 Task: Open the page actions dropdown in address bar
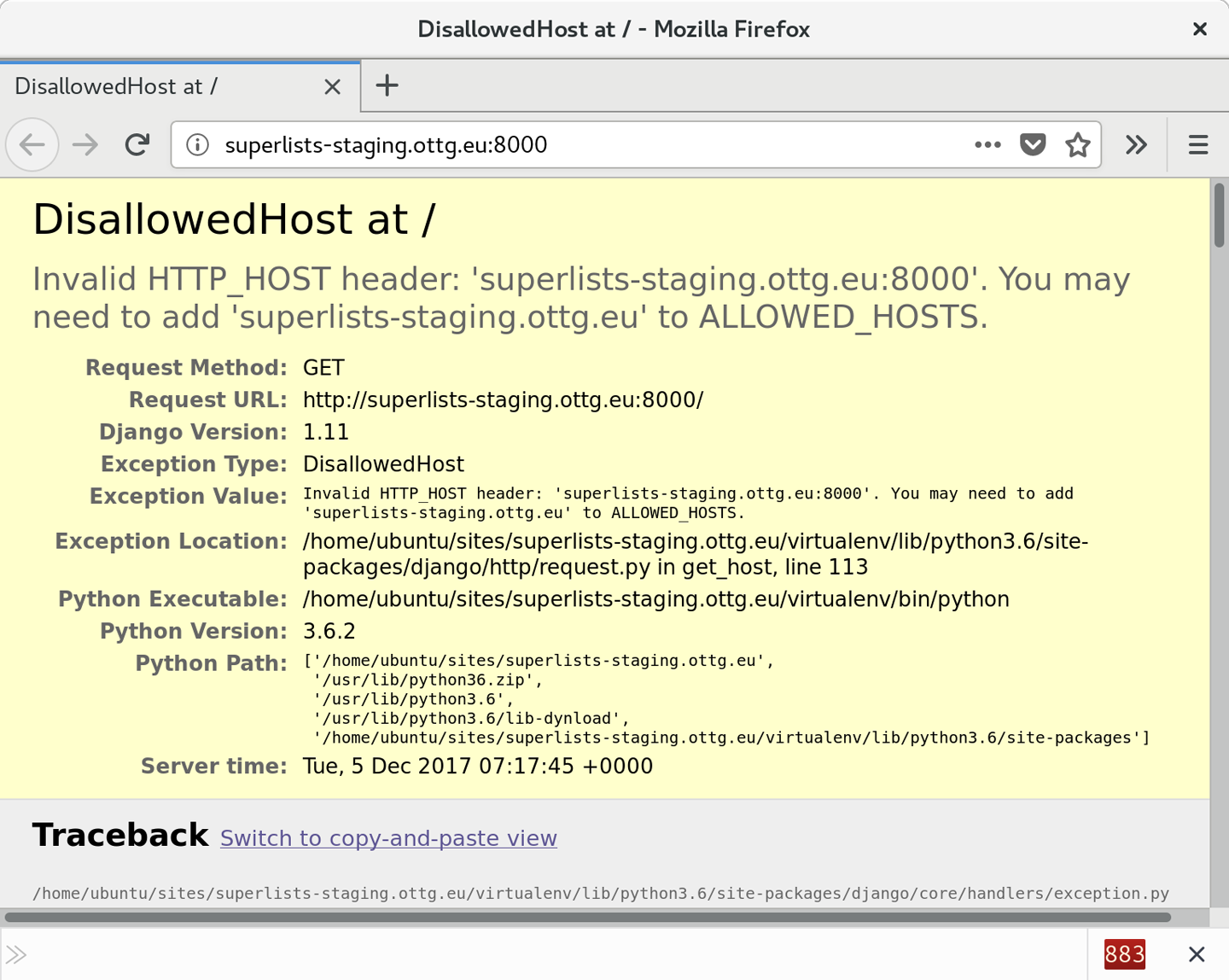(x=987, y=145)
